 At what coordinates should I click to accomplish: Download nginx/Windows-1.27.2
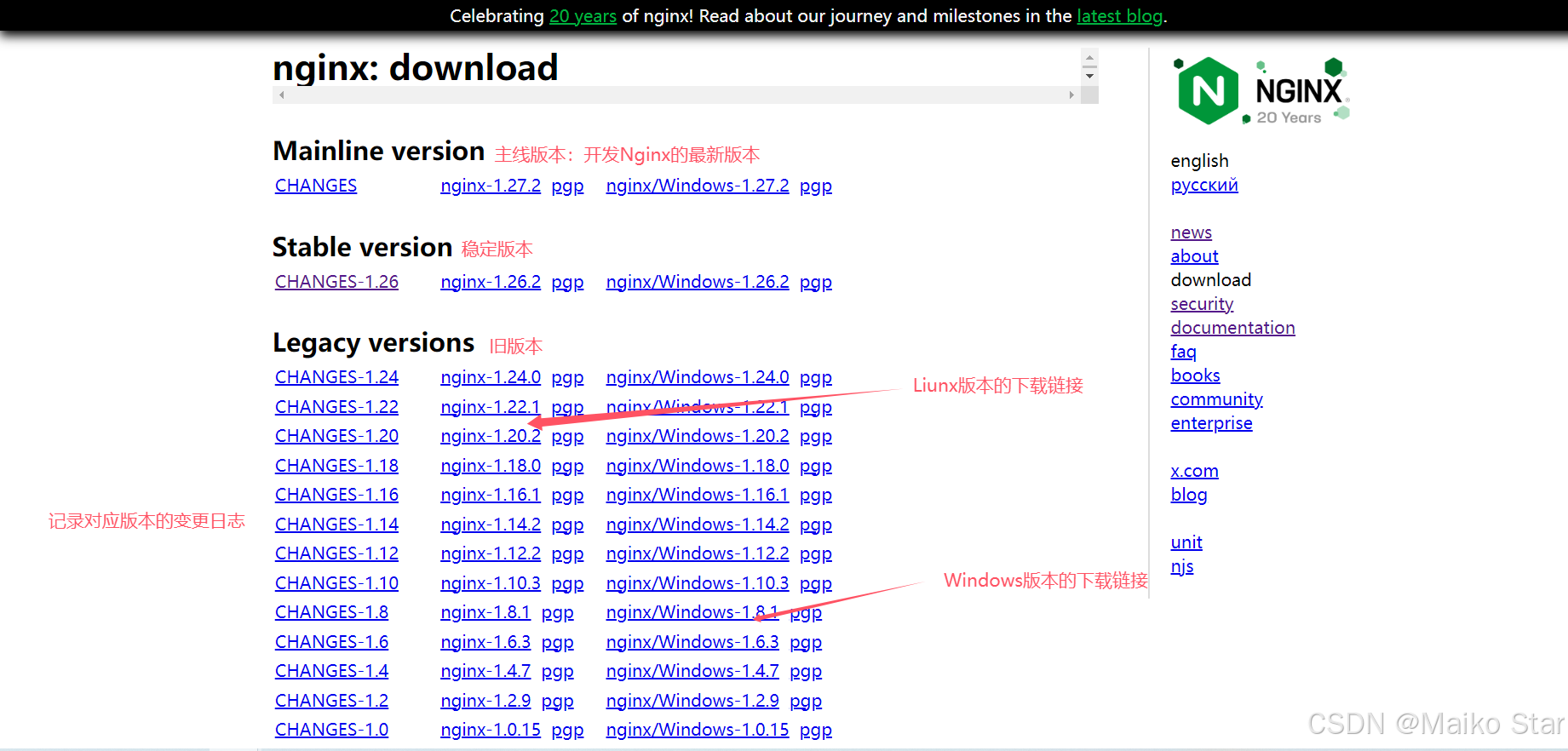(x=698, y=186)
